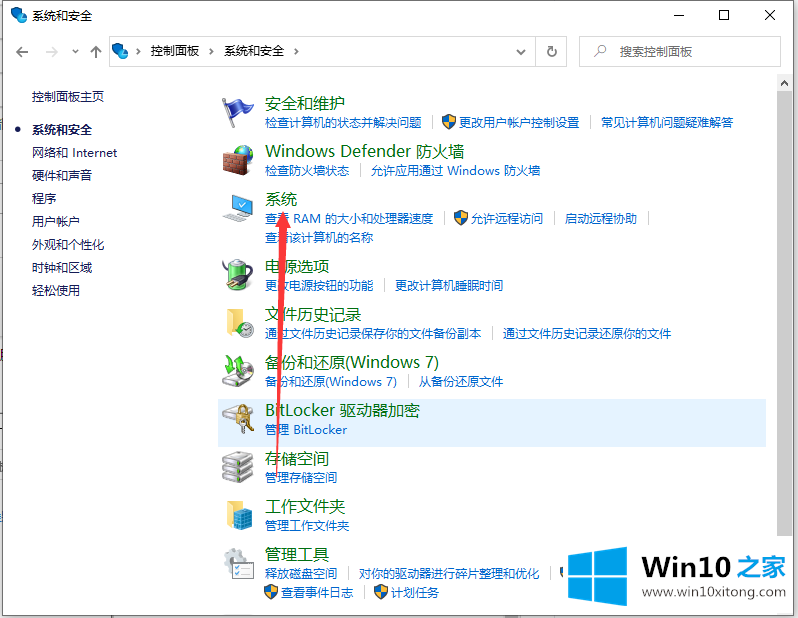Open the Storage Spaces drives icon
This screenshot has width=798, height=618.
237,467
